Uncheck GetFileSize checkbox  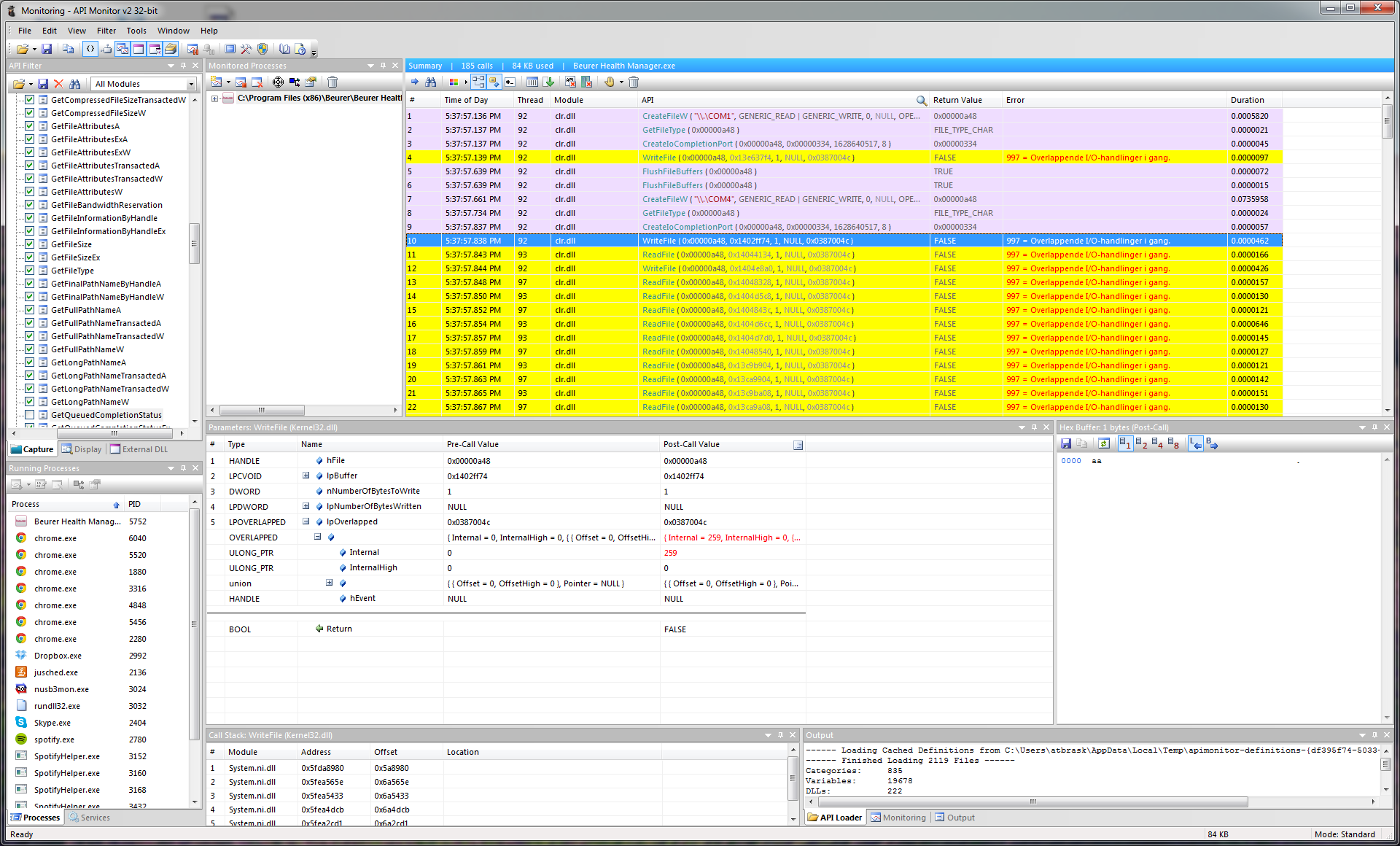(x=30, y=244)
